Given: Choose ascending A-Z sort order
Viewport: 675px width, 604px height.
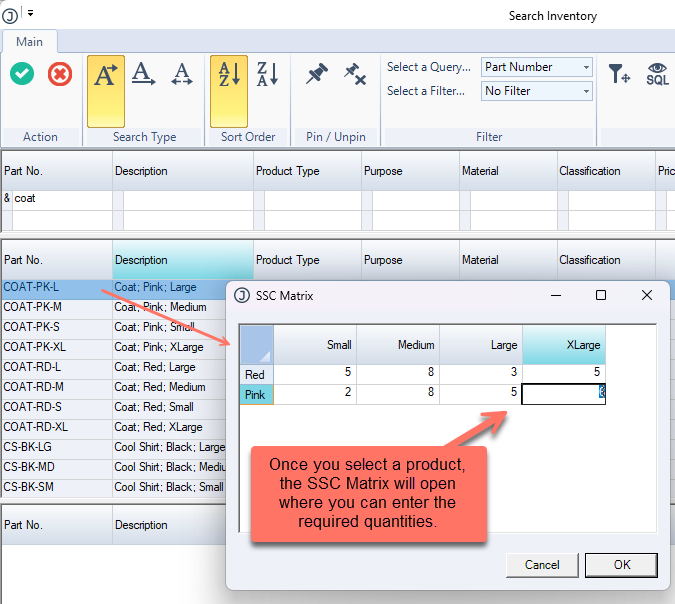Looking at the screenshot, I should pos(229,91).
